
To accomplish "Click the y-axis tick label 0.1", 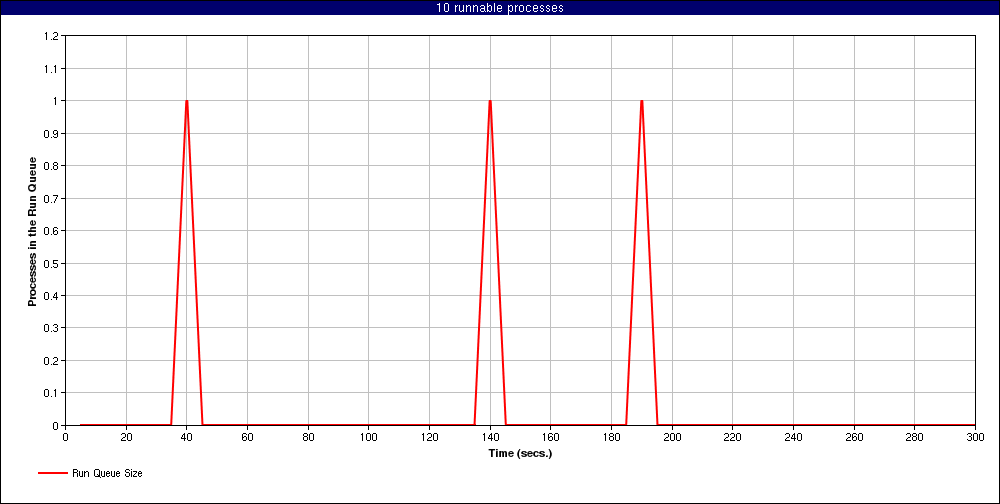I will (x=53, y=392).
